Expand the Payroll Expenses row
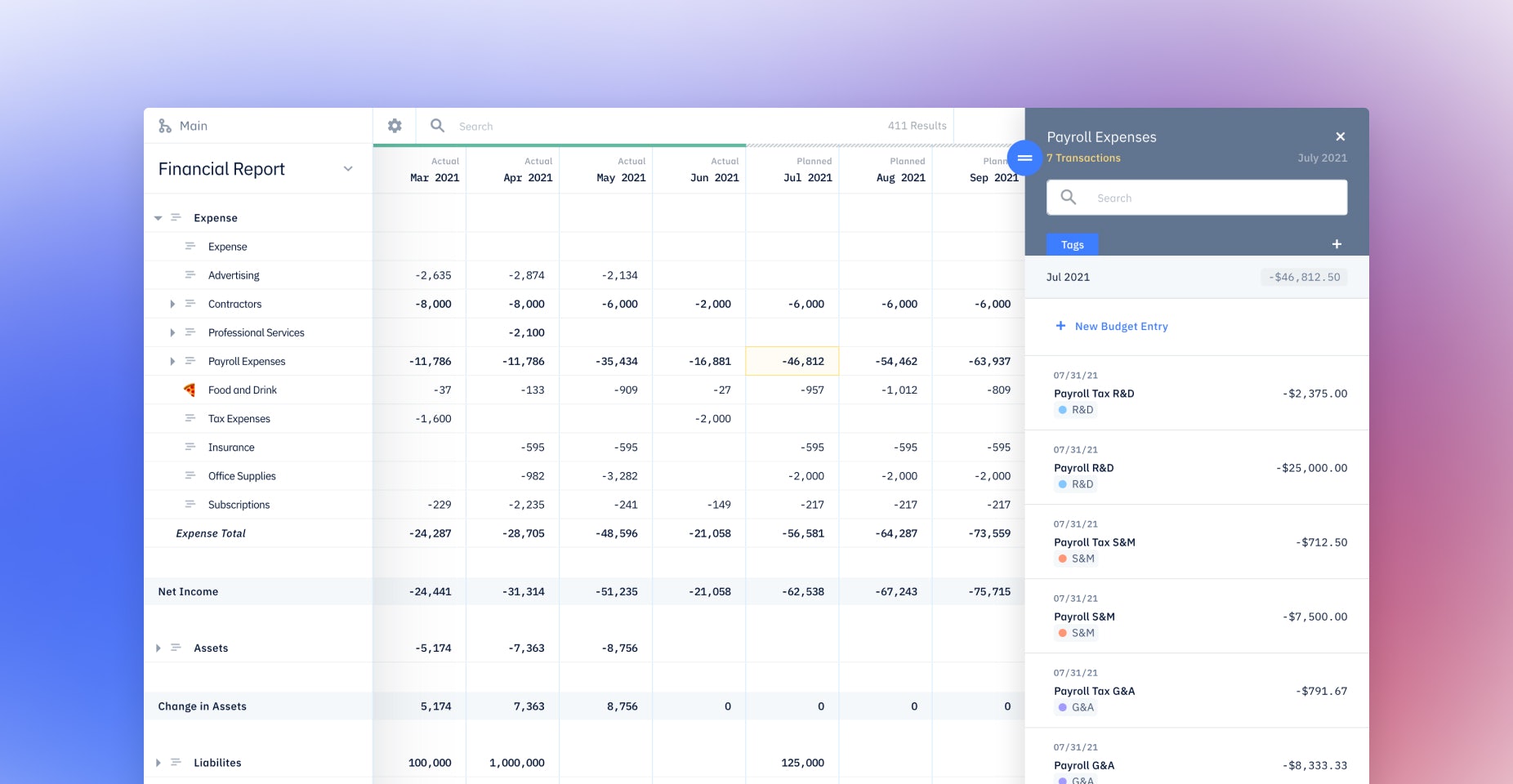Viewport: 1513px width, 784px height. click(172, 361)
